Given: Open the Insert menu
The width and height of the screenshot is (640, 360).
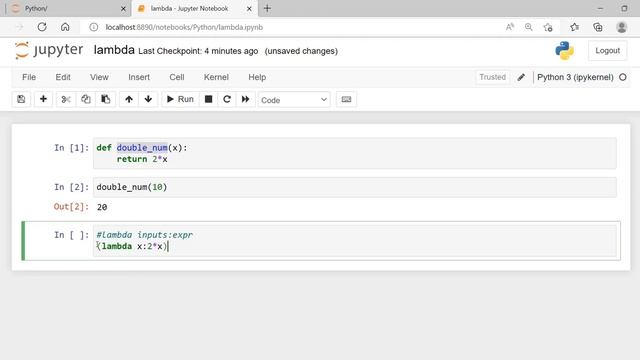Looking at the screenshot, I should click(139, 77).
